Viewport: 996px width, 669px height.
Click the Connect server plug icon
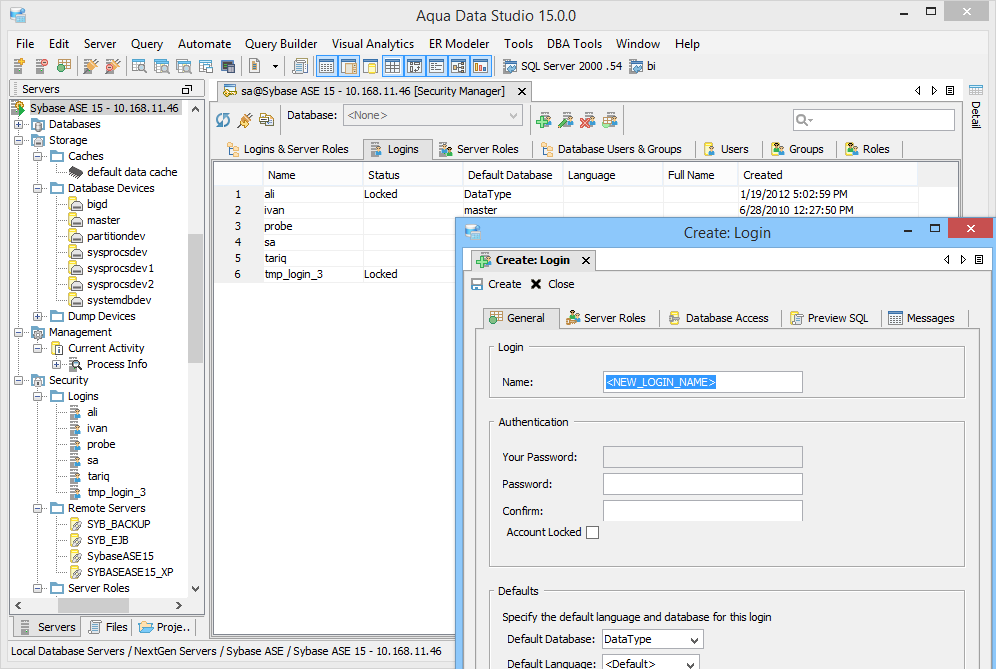[x=91, y=65]
